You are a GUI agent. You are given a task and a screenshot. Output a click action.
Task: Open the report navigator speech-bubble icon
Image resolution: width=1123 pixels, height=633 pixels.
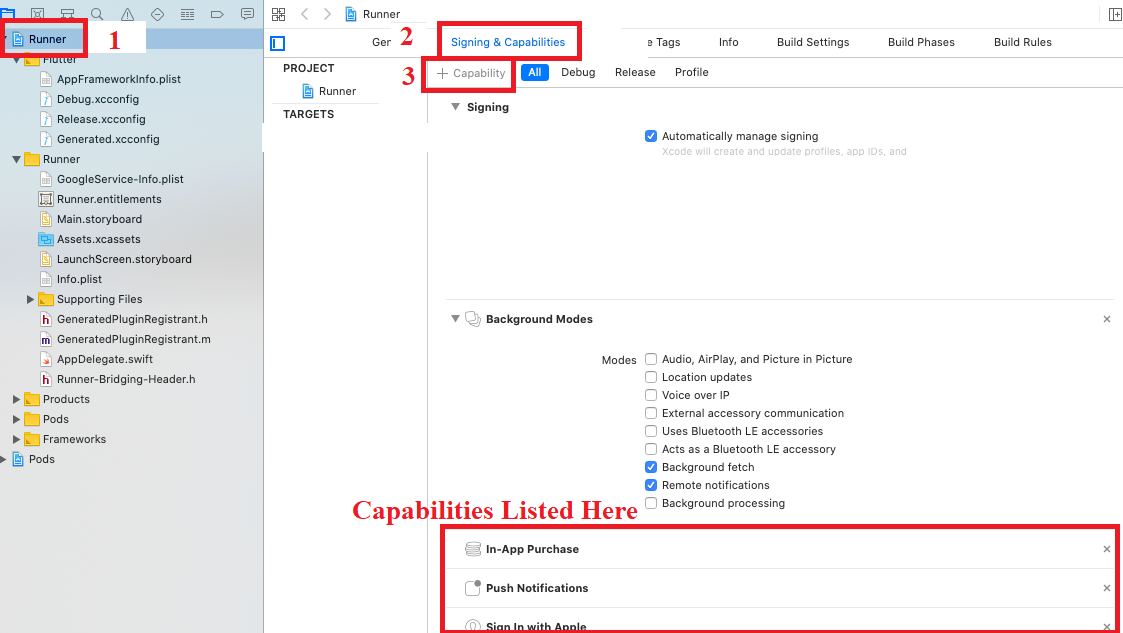click(247, 14)
